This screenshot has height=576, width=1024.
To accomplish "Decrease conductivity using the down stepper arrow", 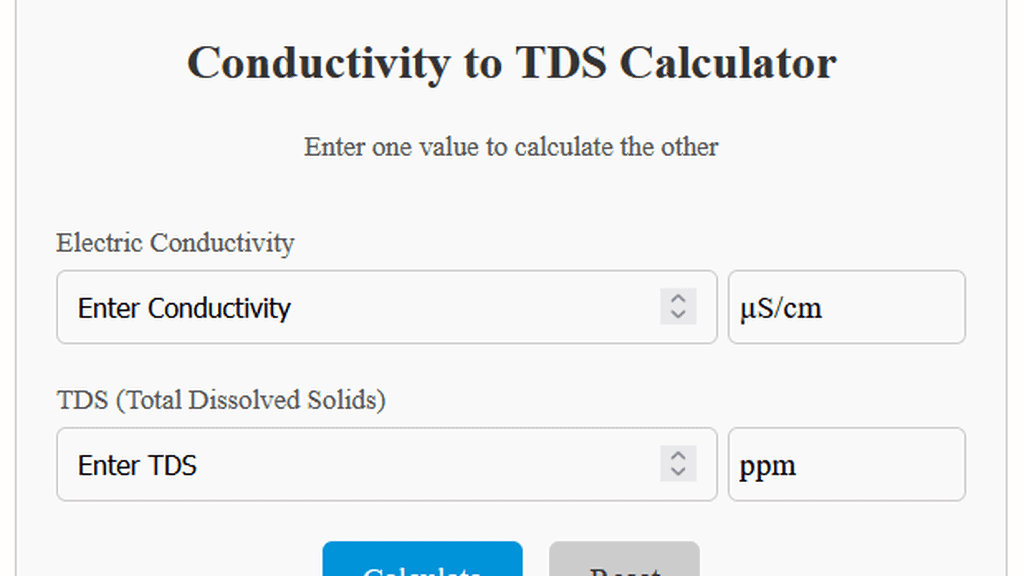I will pyautogui.click(x=679, y=314).
